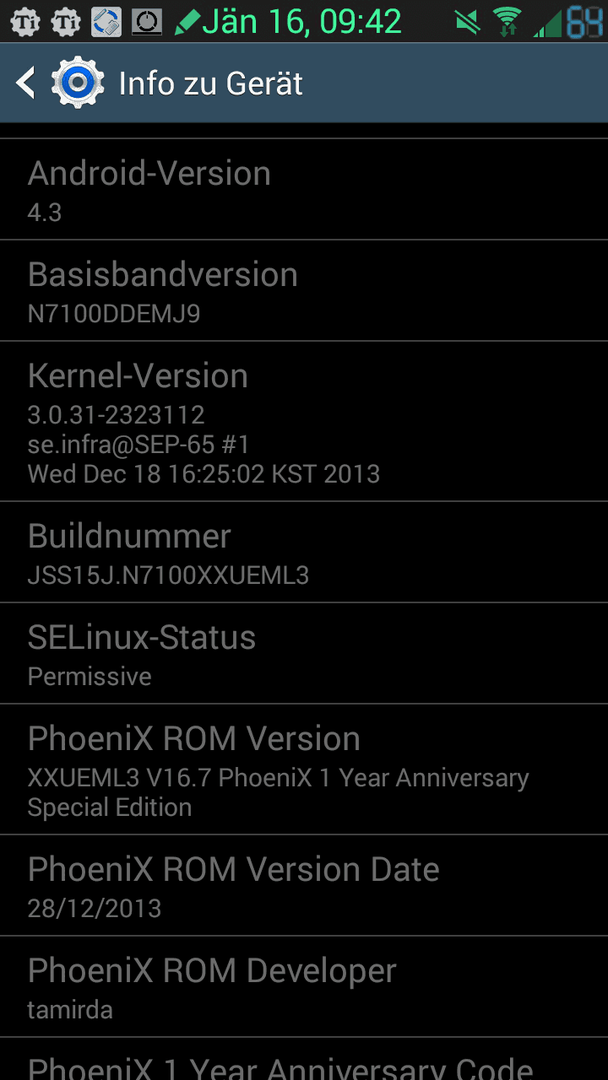Viewport: 608px width, 1080px height.
Task: Tap the sync notification icon
Action: pyautogui.click(x=106, y=22)
